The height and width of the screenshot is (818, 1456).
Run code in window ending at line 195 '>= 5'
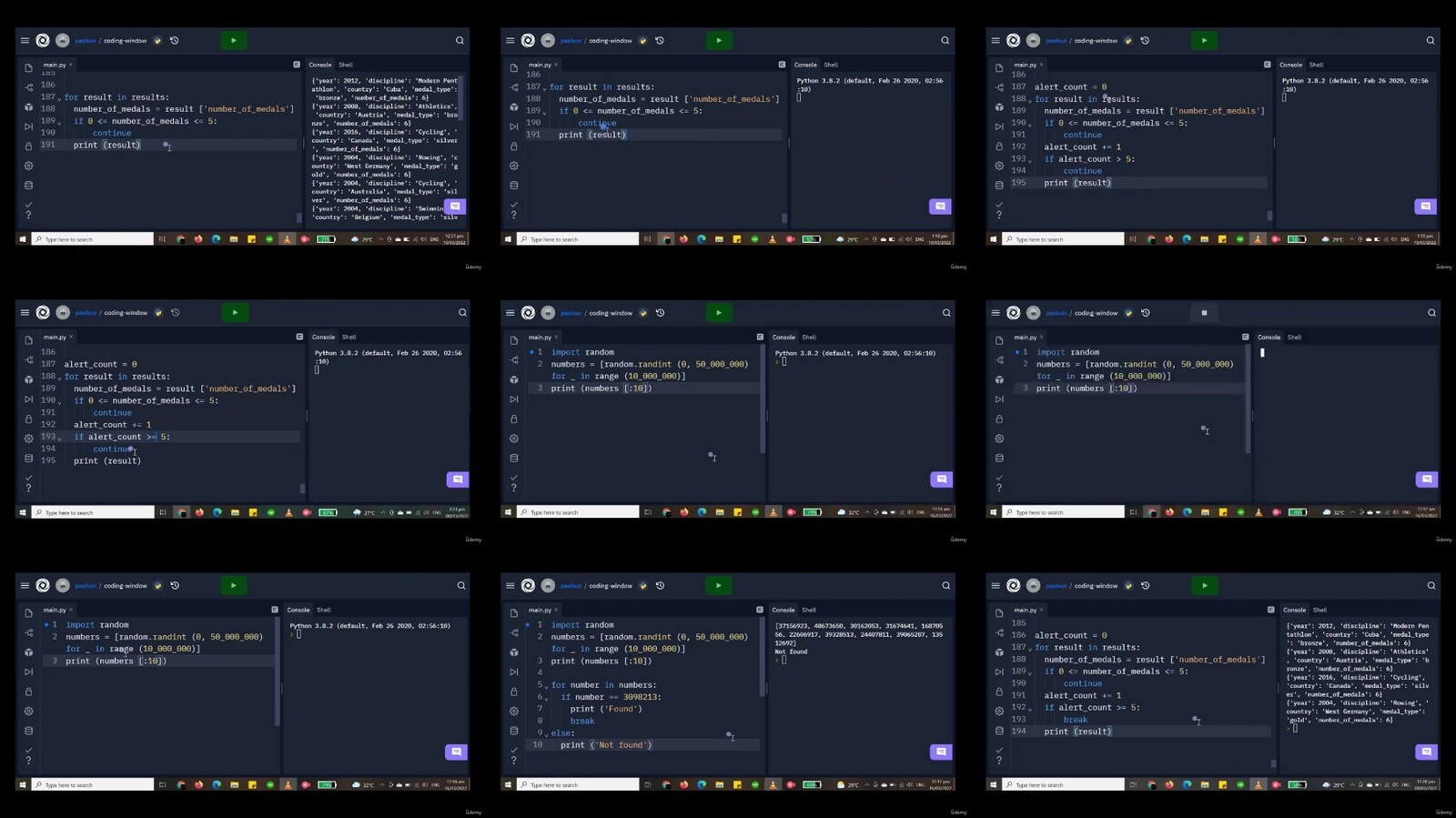tap(235, 312)
